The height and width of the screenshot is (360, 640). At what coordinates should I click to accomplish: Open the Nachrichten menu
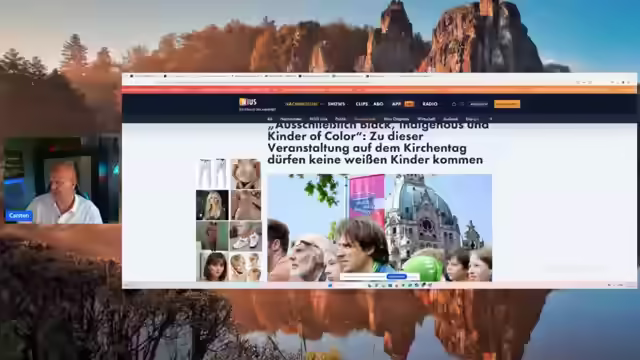click(x=302, y=104)
